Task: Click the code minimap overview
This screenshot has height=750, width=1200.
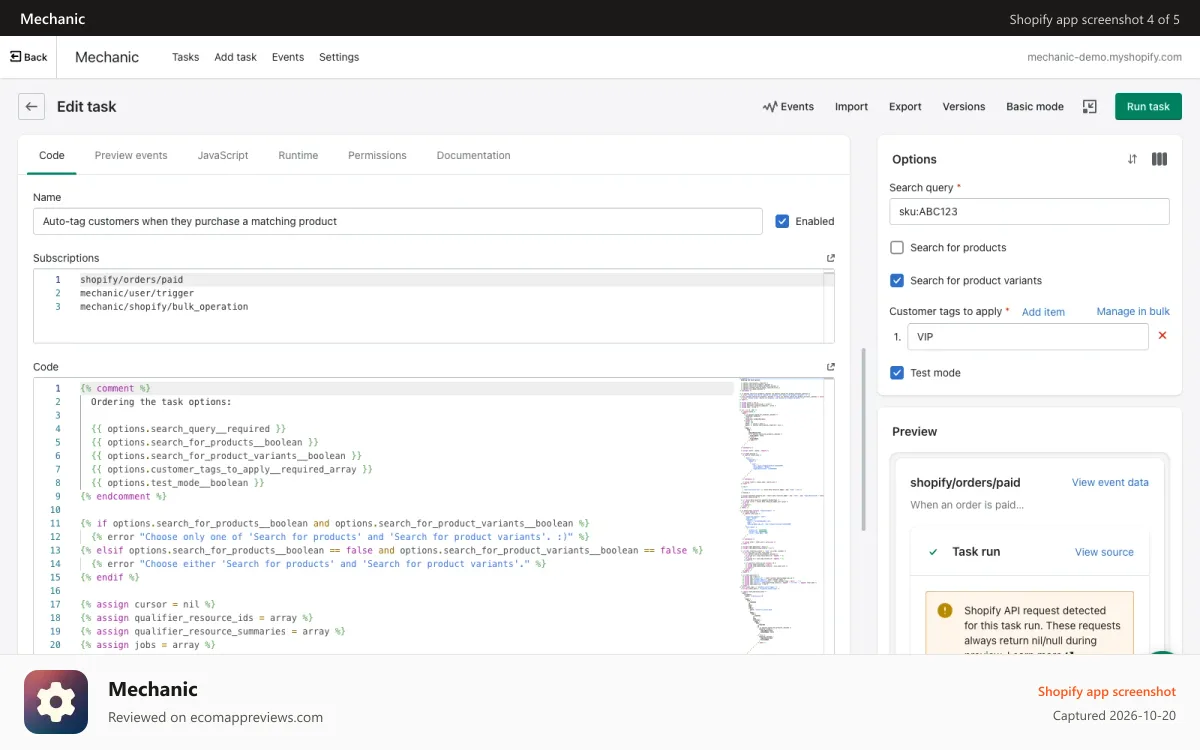Action: (781, 515)
